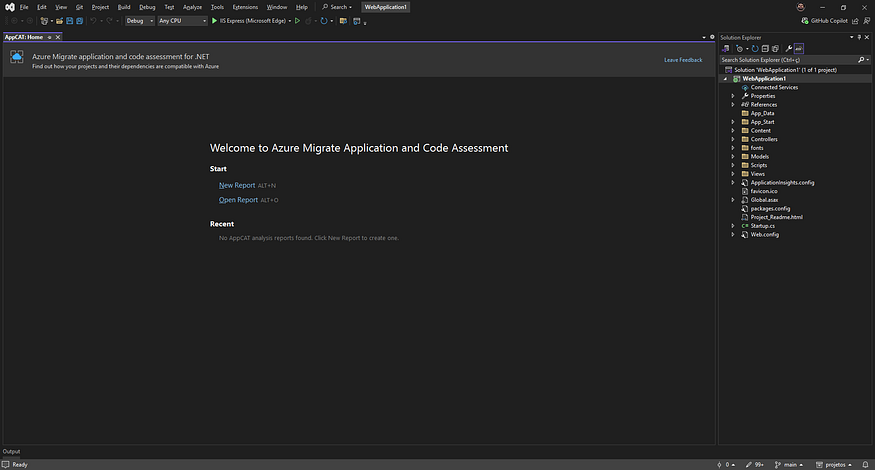Viewport: 875px width, 470px height.
Task: Select Global.asax in Solution Explorer
Action: (x=764, y=200)
